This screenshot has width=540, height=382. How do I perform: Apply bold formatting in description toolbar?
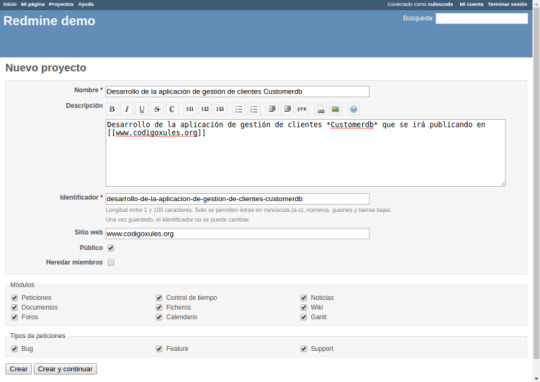coord(112,109)
